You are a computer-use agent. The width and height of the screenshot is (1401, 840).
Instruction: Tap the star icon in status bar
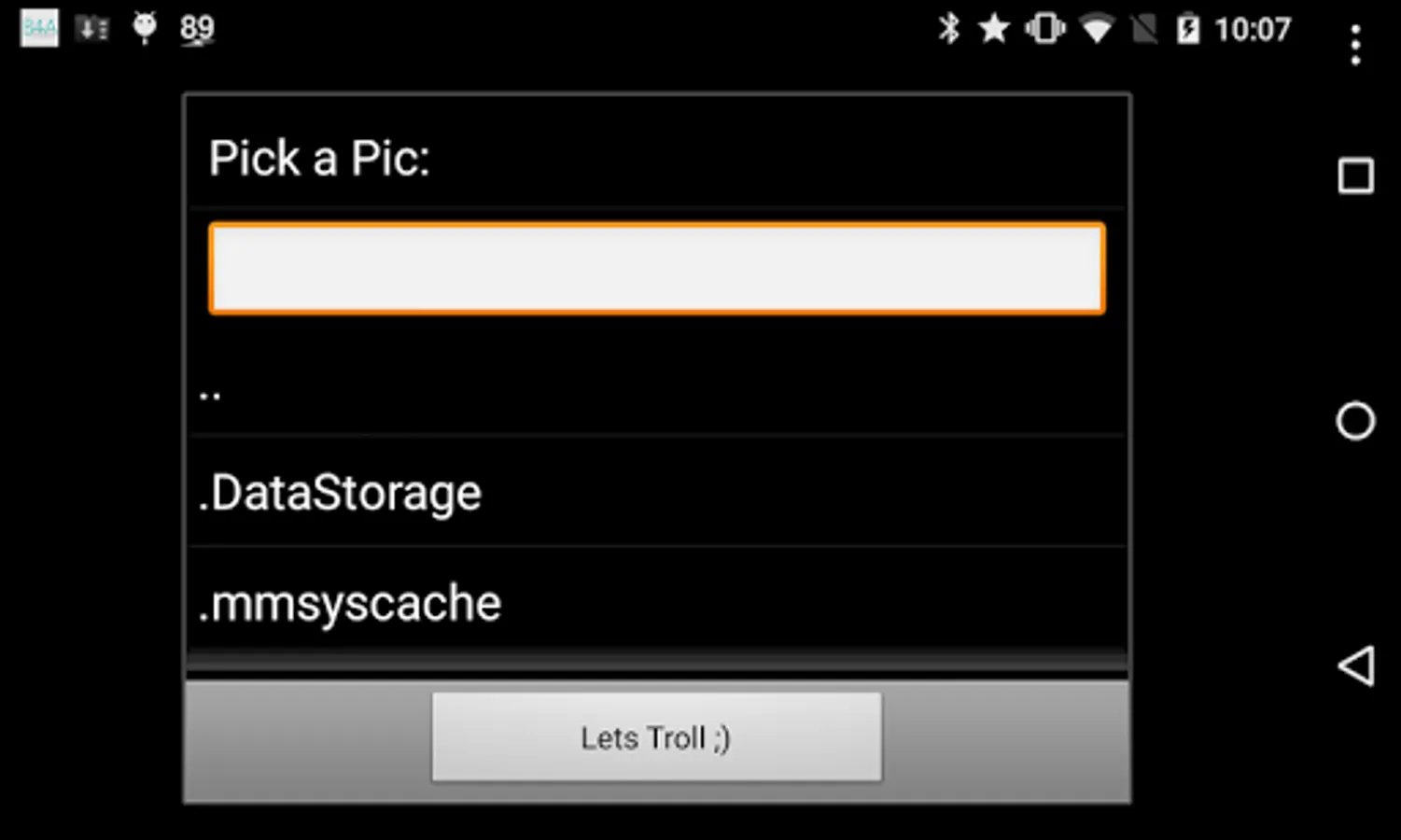994,29
